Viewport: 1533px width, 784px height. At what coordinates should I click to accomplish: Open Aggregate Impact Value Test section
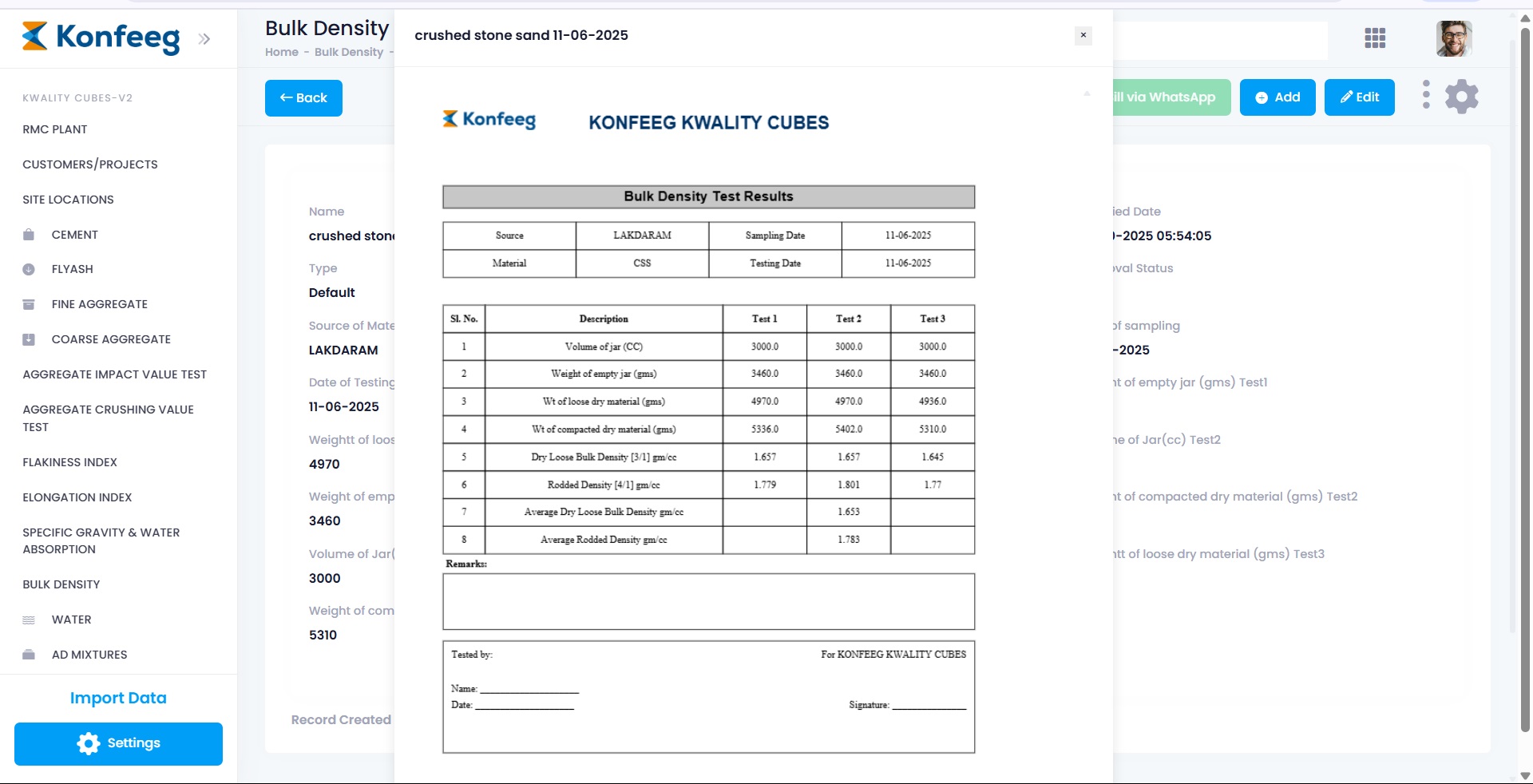point(114,374)
